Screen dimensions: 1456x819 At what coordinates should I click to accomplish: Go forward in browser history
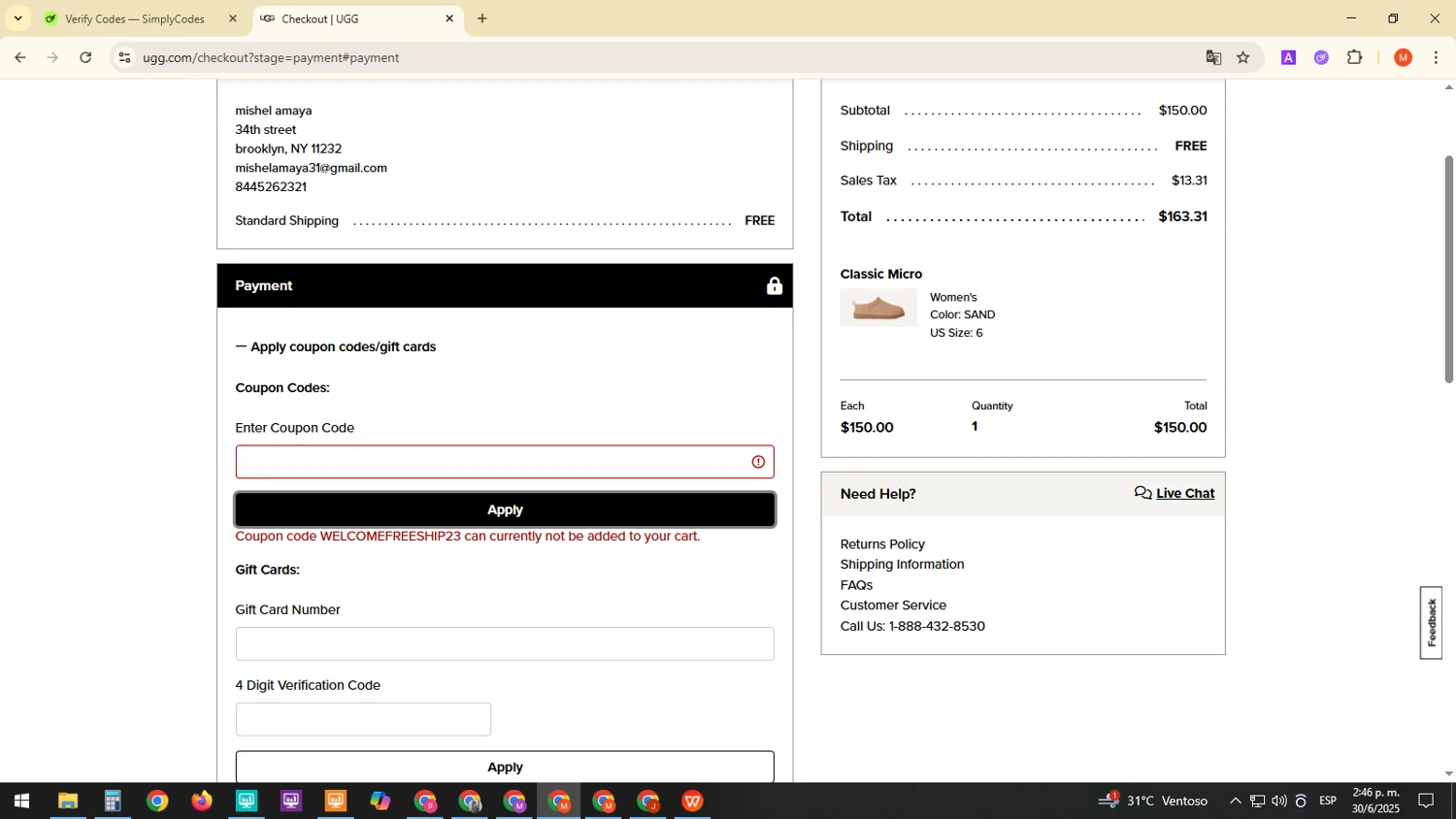[53, 58]
